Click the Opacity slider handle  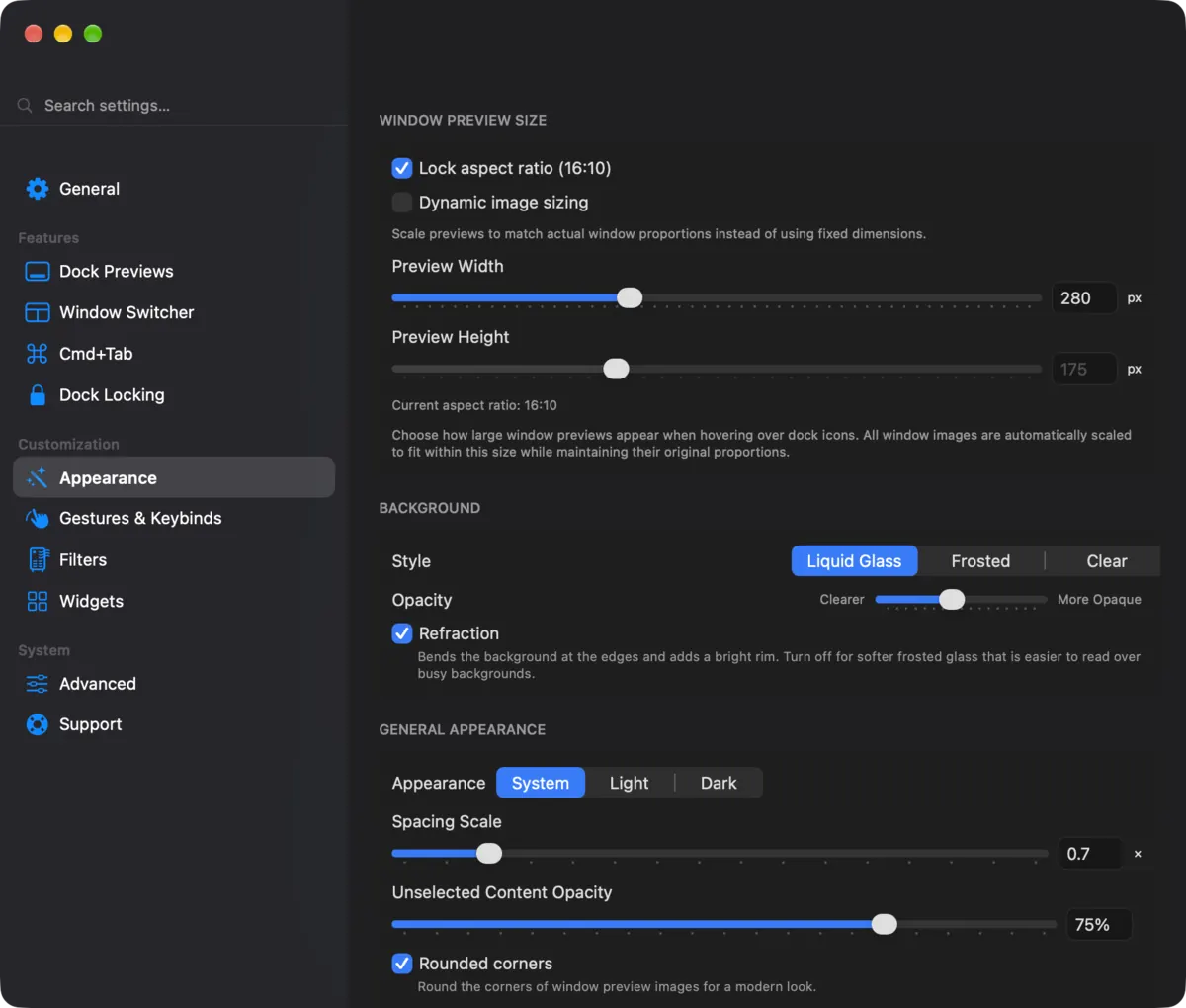click(x=952, y=599)
